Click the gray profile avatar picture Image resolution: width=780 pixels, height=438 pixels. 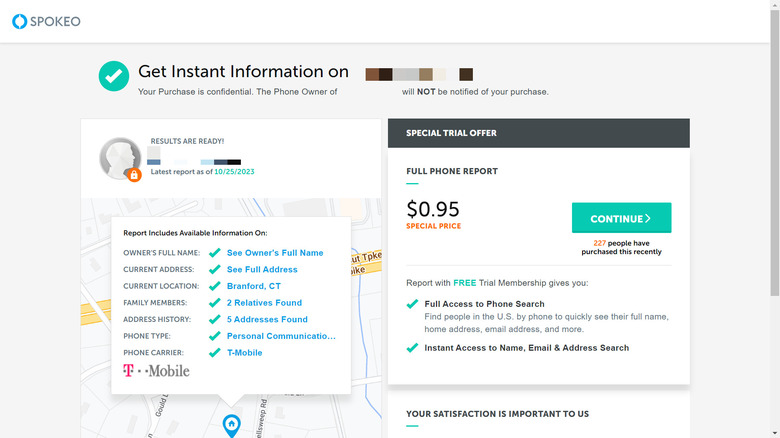tap(119, 157)
